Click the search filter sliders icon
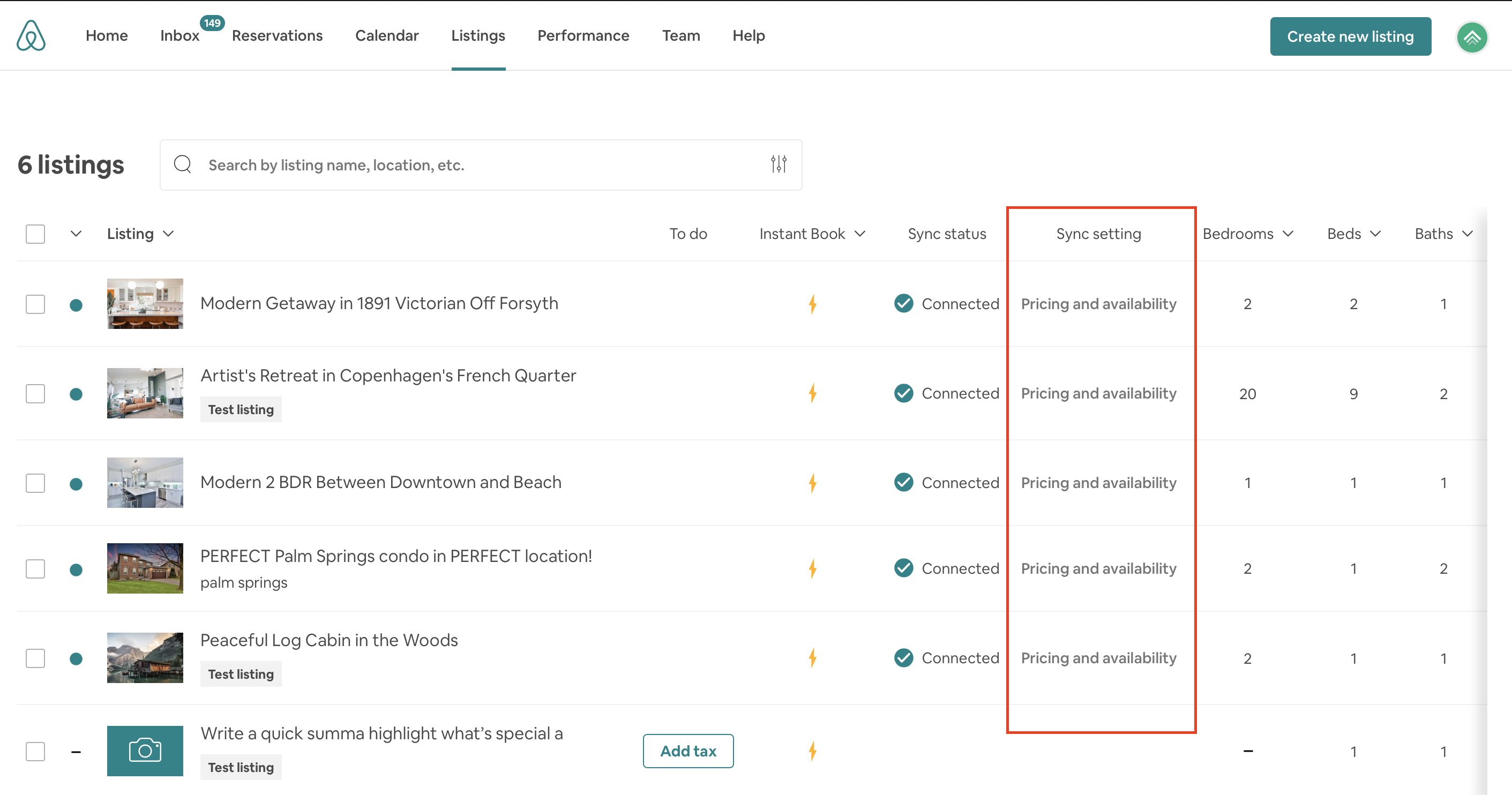The height and width of the screenshot is (795, 1512). click(779, 164)
